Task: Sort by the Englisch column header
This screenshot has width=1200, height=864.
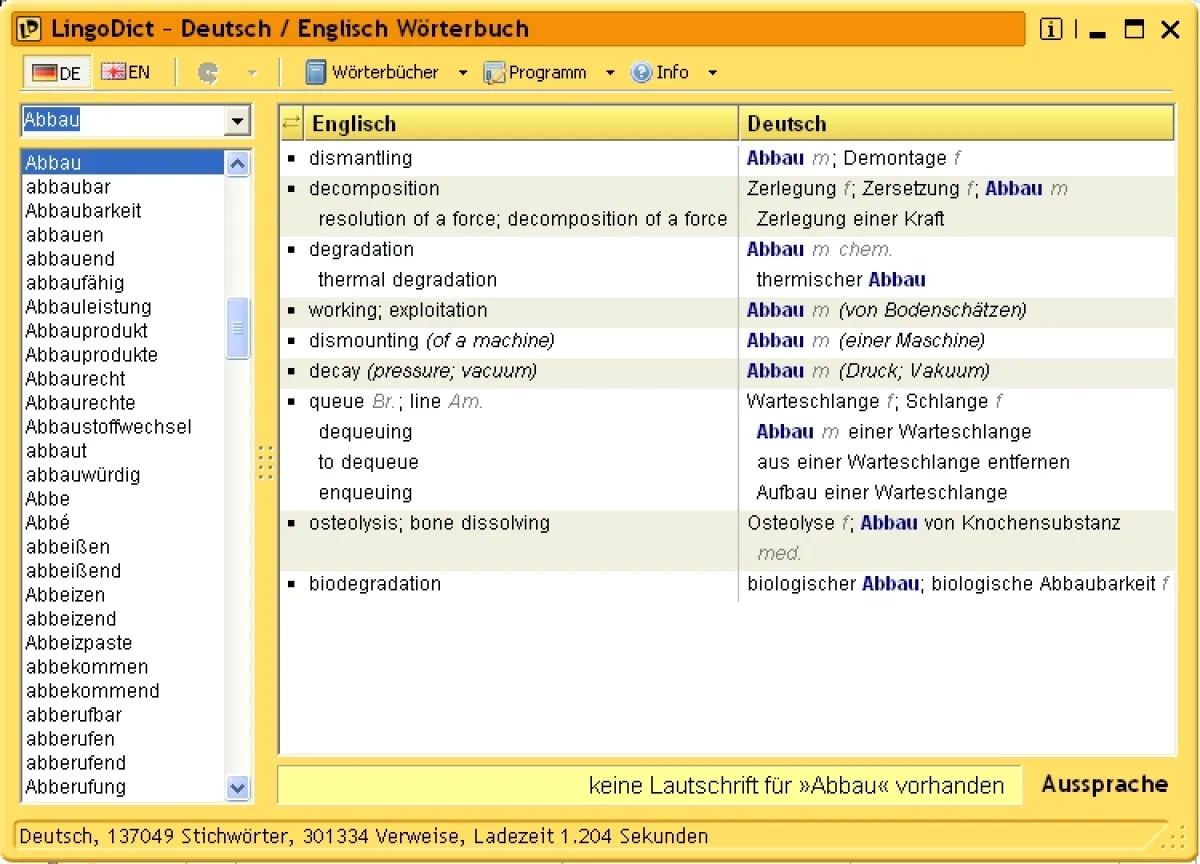Action: [520, 124]
